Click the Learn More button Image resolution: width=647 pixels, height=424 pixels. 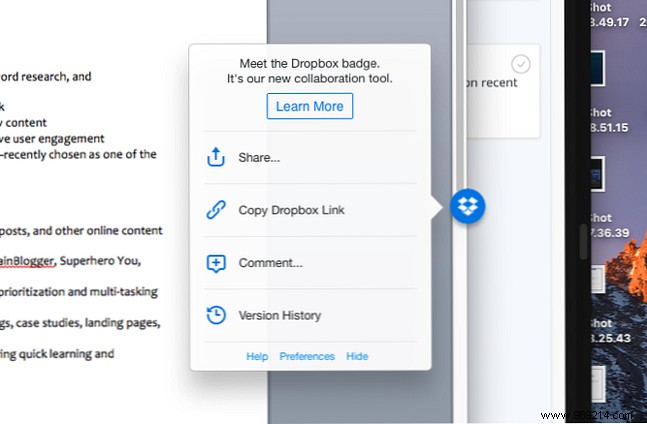click(x=309, y=106)
